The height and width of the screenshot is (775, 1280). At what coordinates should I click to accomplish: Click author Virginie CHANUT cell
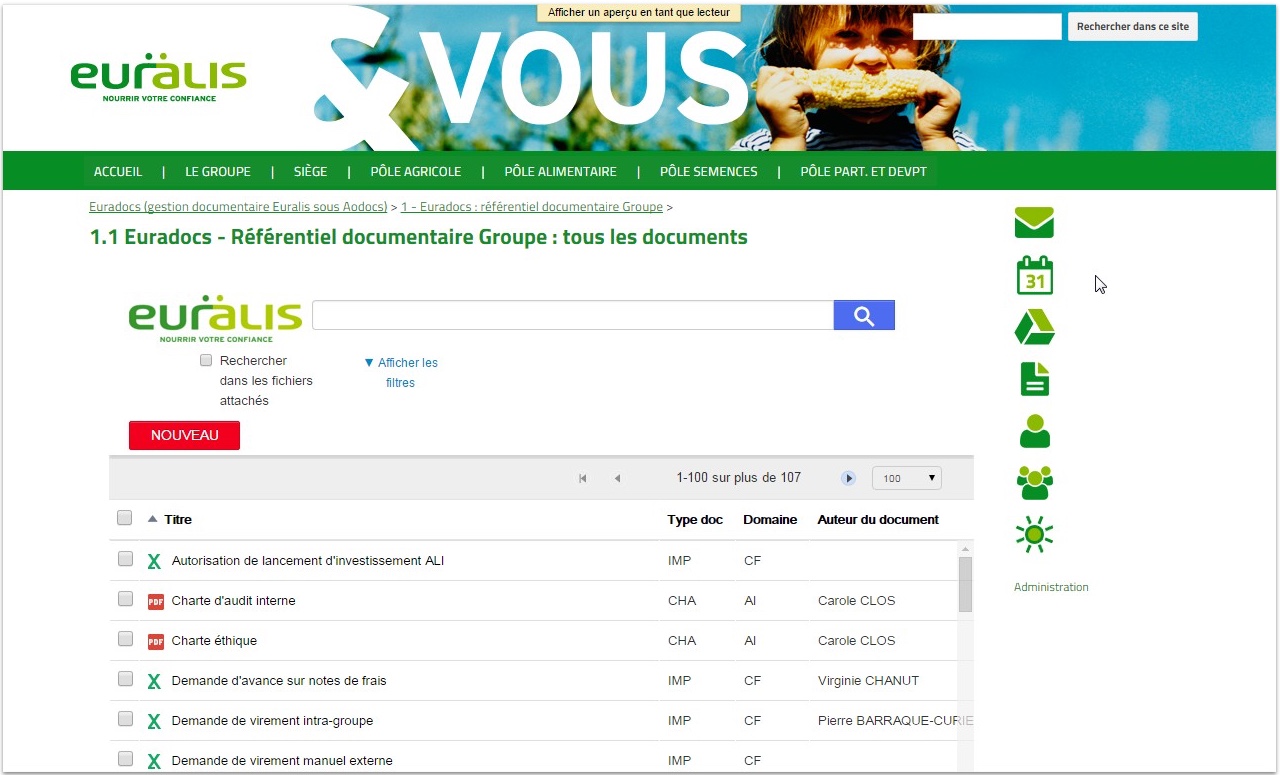[868, 681]
